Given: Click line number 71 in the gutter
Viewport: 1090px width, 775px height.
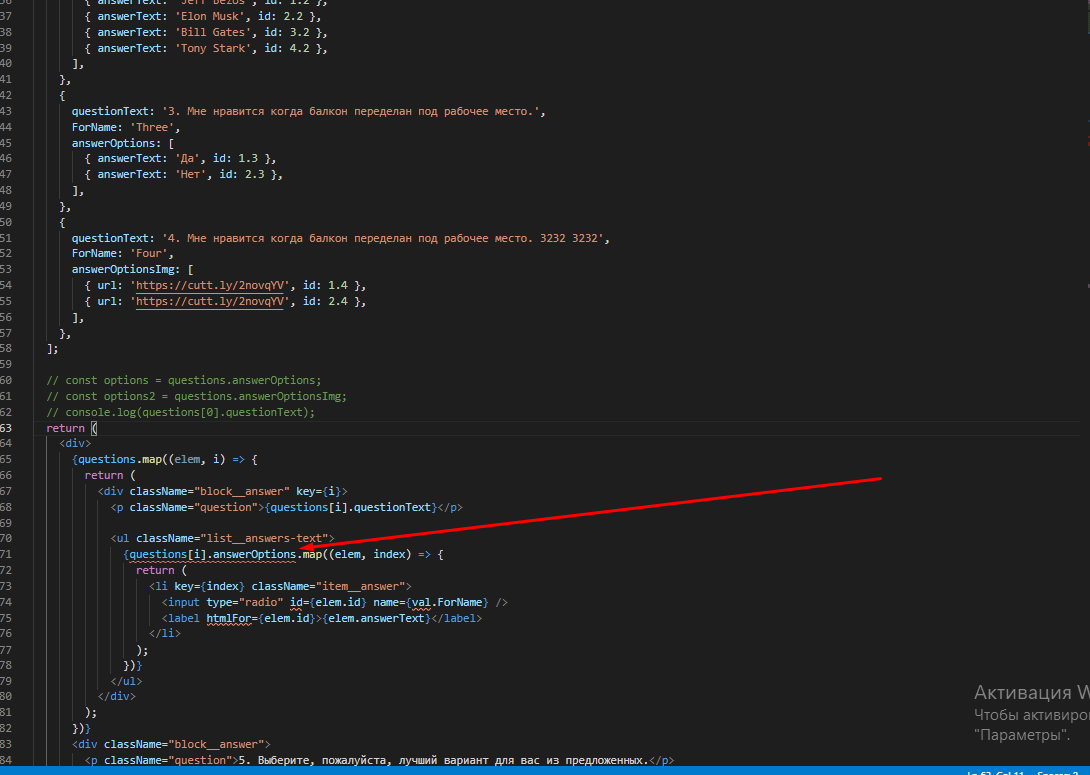Looking at the screenshot, I should [6, 555].
